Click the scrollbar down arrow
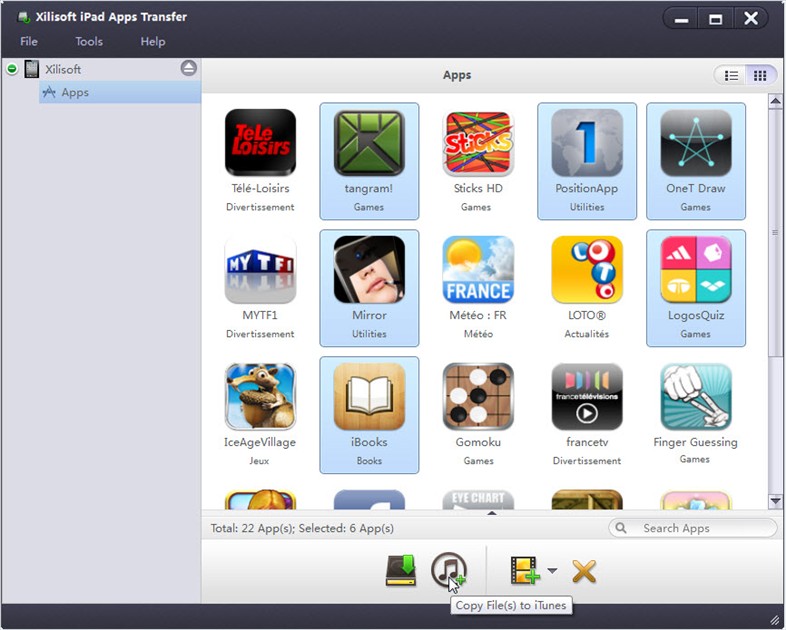The height and width of the screenshot is (630, 786). tap(775, 501)
